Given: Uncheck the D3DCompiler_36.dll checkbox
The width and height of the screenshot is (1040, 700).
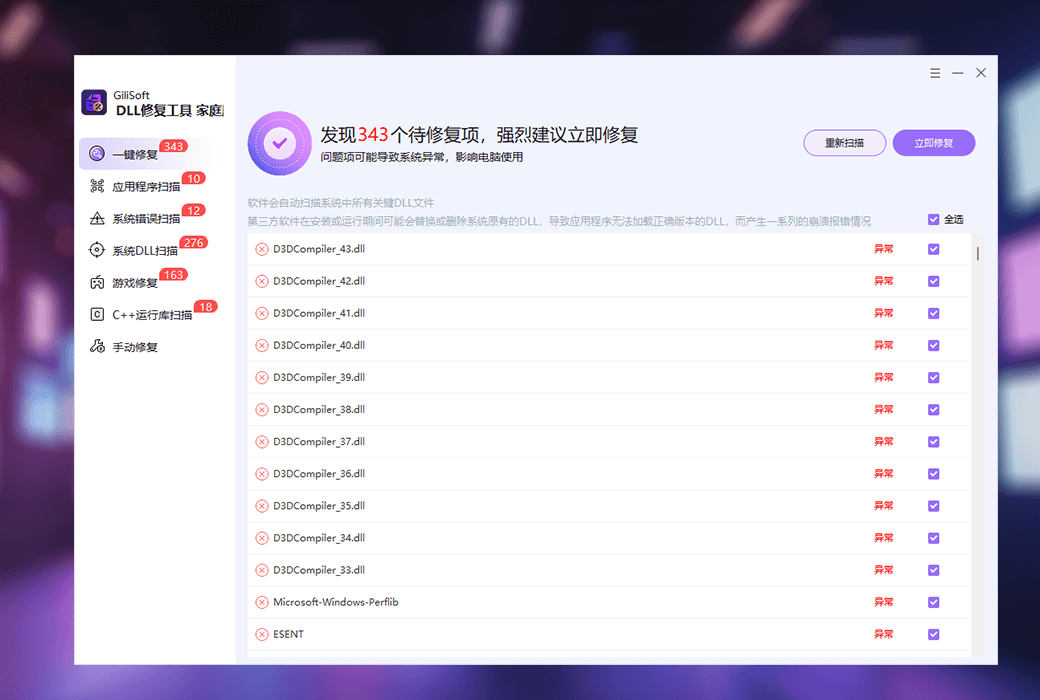Looking at the screenshot, I should 934,474.
